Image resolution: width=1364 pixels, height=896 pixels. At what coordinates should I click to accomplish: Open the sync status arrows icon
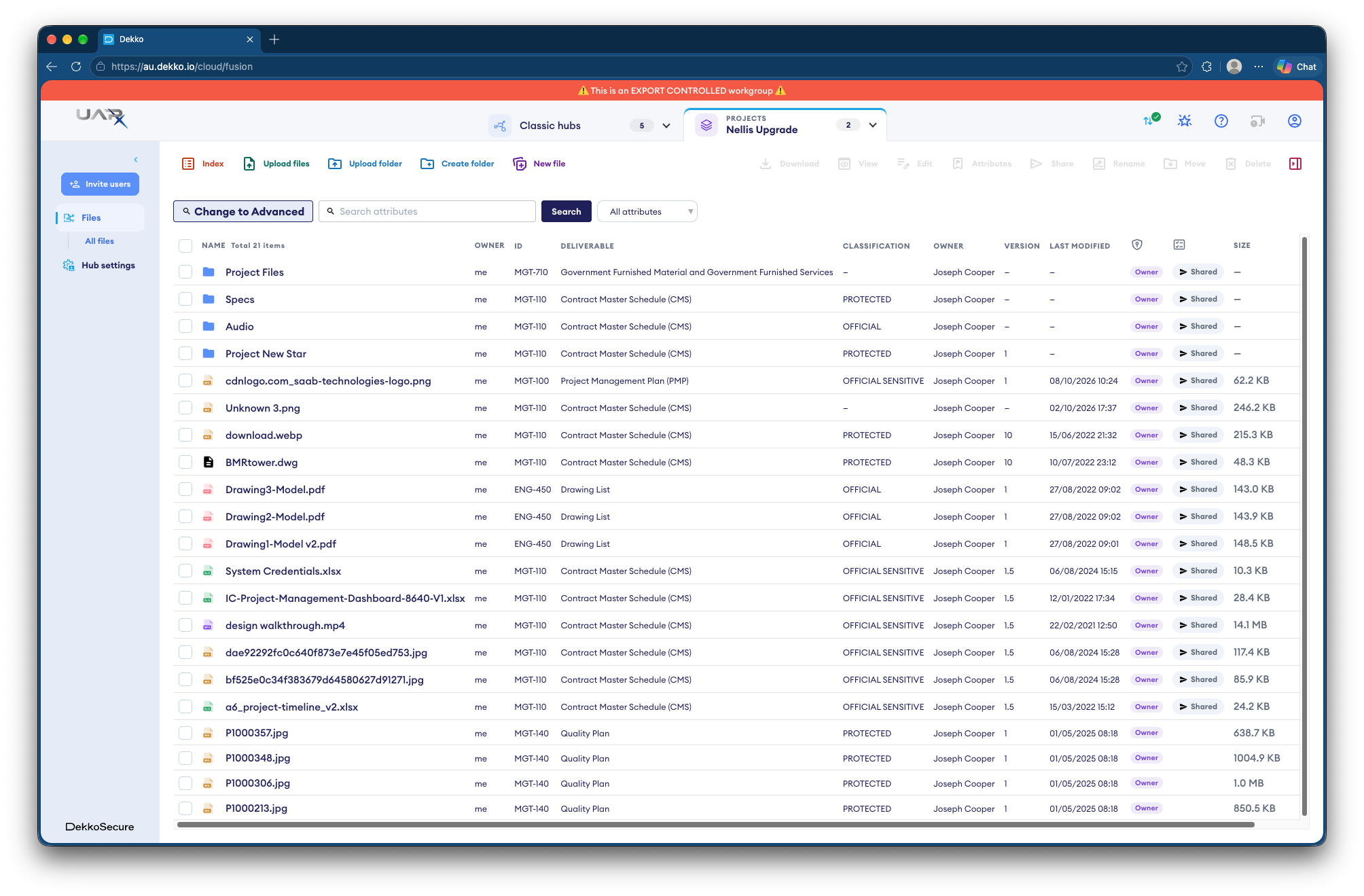coord(1151,120)
